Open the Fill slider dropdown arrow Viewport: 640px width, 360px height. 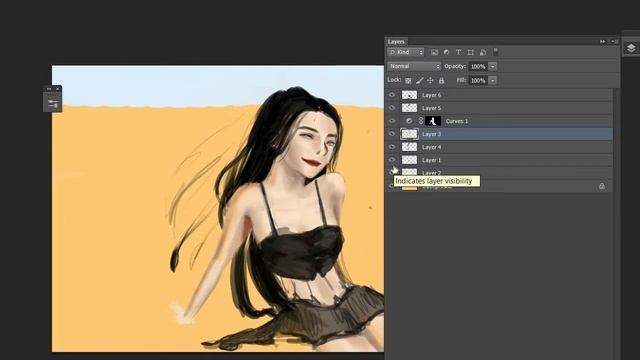click(x=493, y=80)
